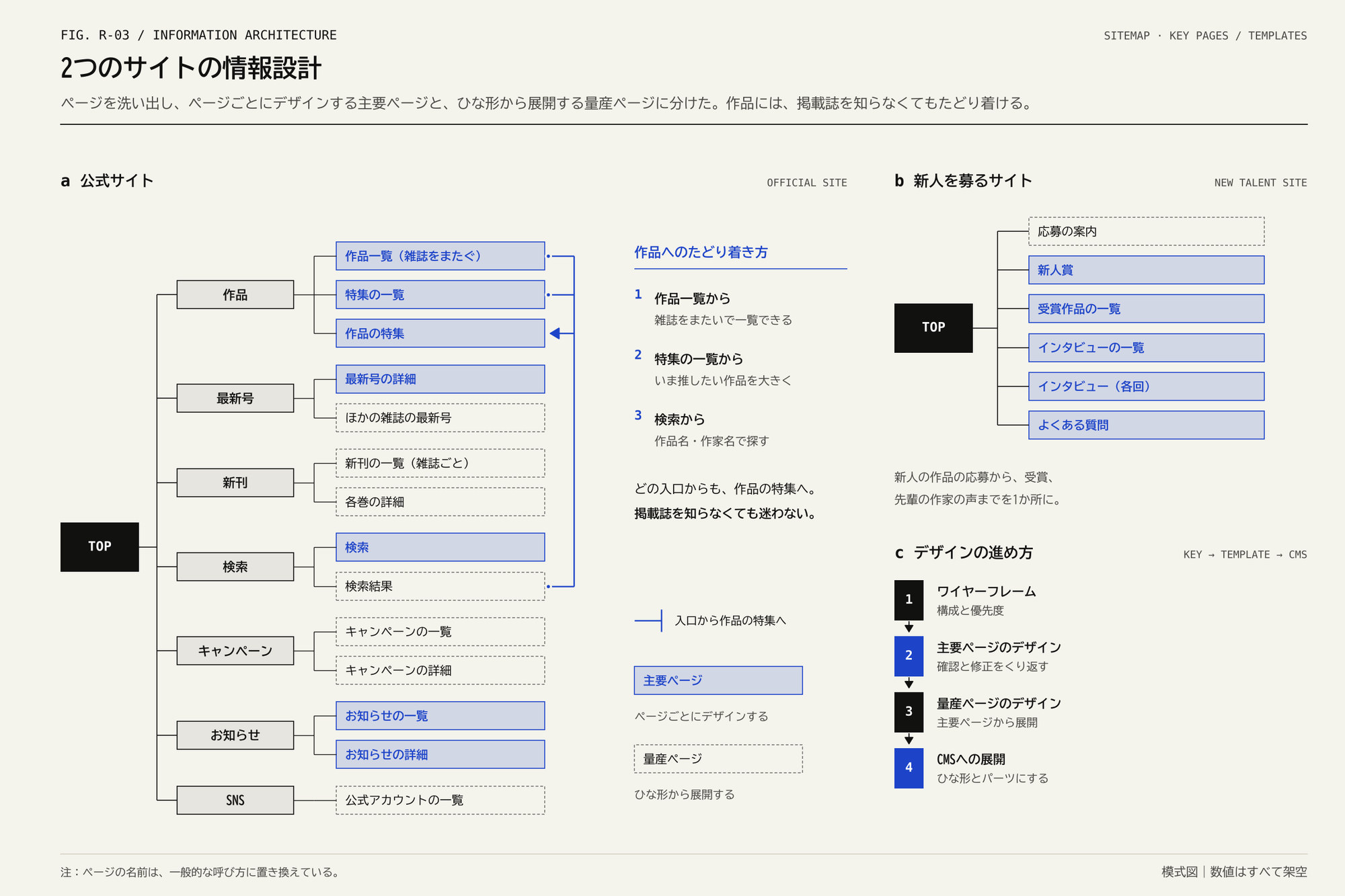
Task: Click the blue 検索 page box
Action: tap(440, 547)
